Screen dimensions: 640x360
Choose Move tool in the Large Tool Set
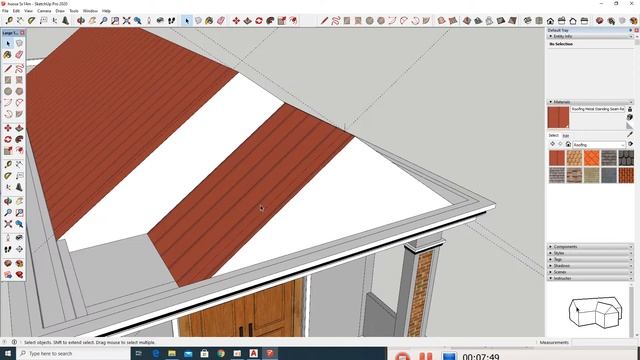tap(8, 128)
